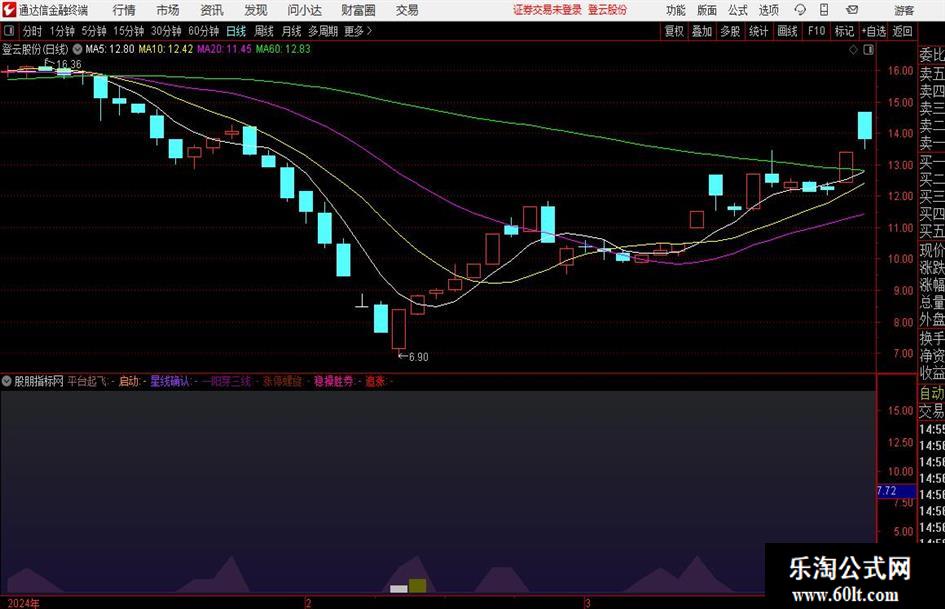Click the Tongdaxin app logo icon
The width and height of the screenshot is (945, 609).
point(8,10)
